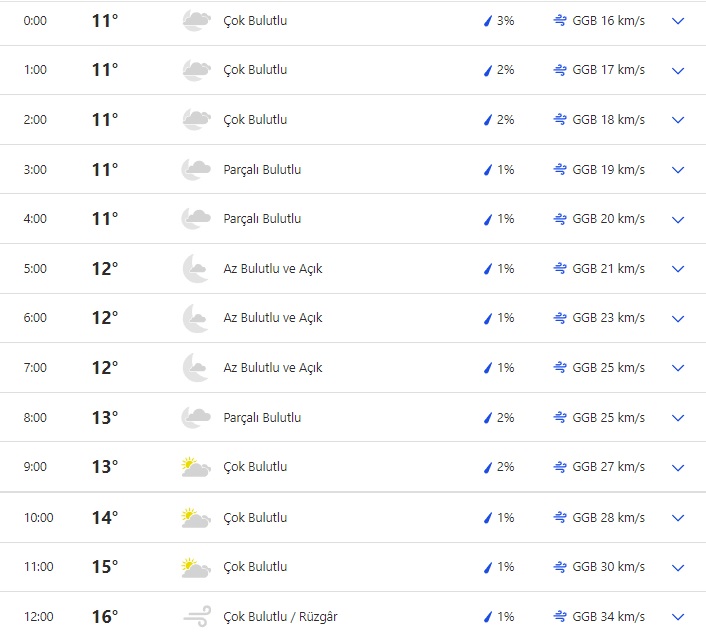Click the 14° temperature at 10:00
The image size is (706, 641).
105,517
